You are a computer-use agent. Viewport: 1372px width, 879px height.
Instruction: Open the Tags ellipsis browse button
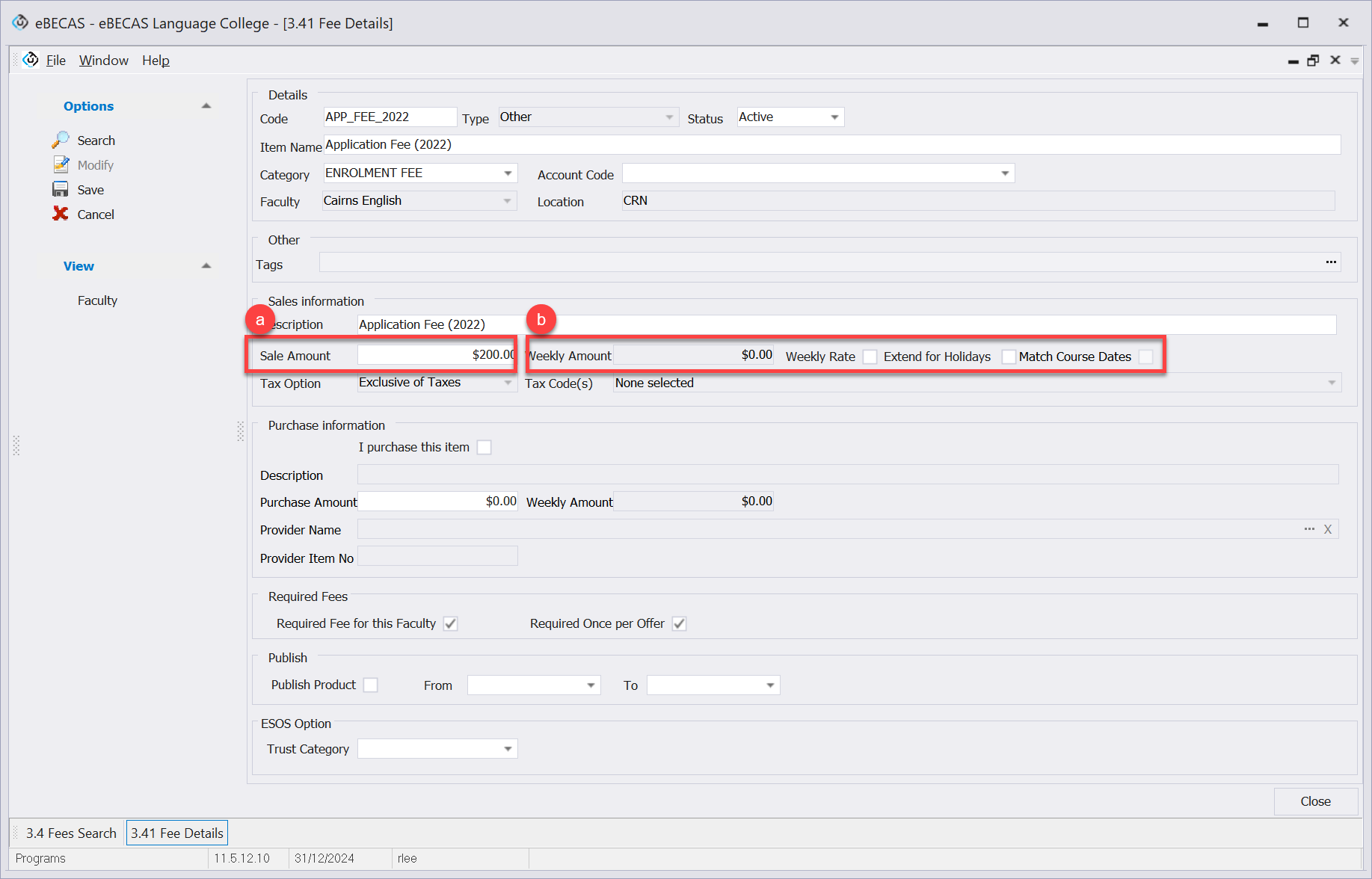coord(1331,262)
